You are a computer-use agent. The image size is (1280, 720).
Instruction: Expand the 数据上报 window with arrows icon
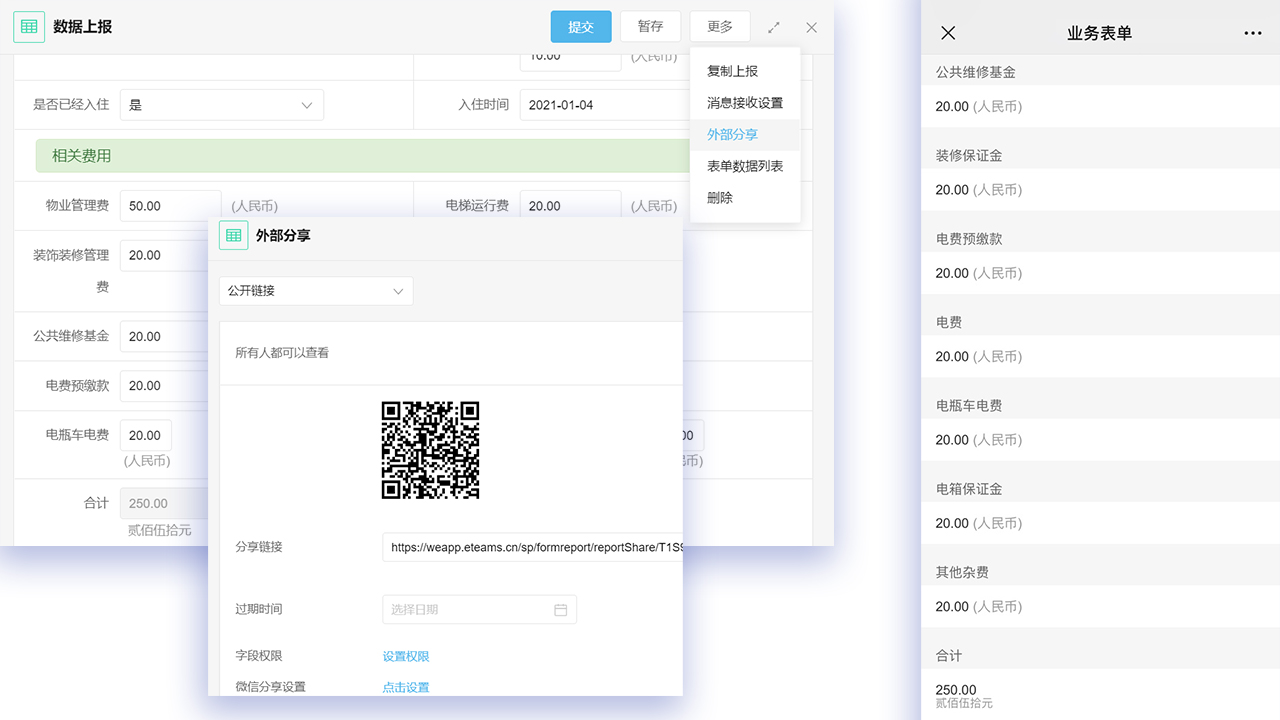point(774,28)
